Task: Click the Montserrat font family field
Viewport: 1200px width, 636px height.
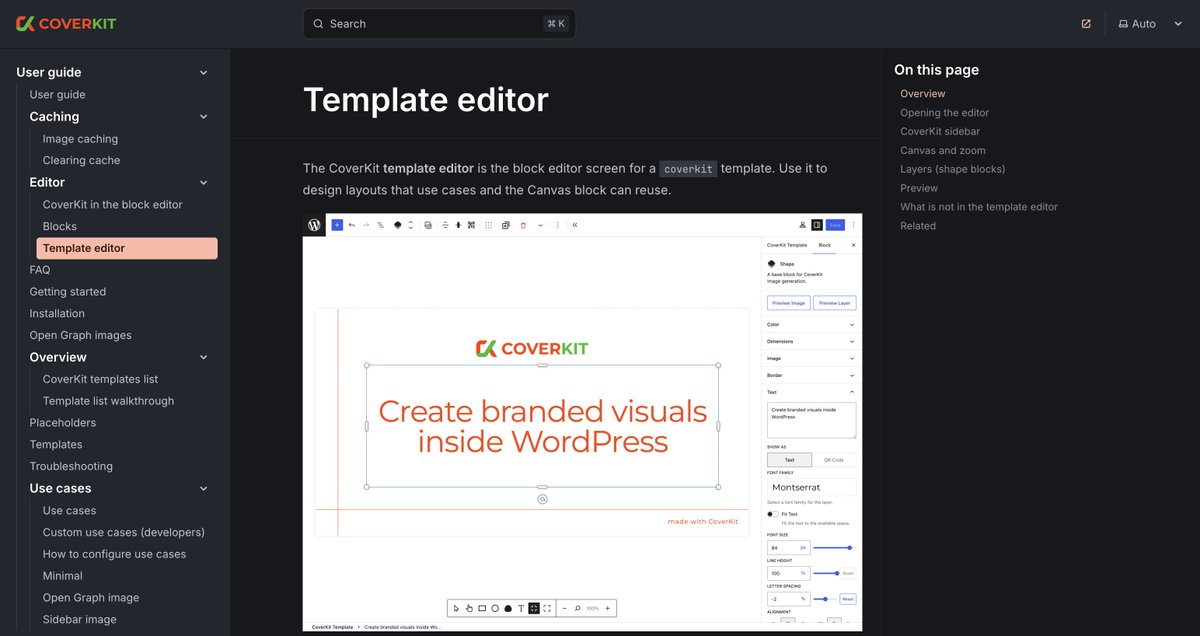Action: 811,487
